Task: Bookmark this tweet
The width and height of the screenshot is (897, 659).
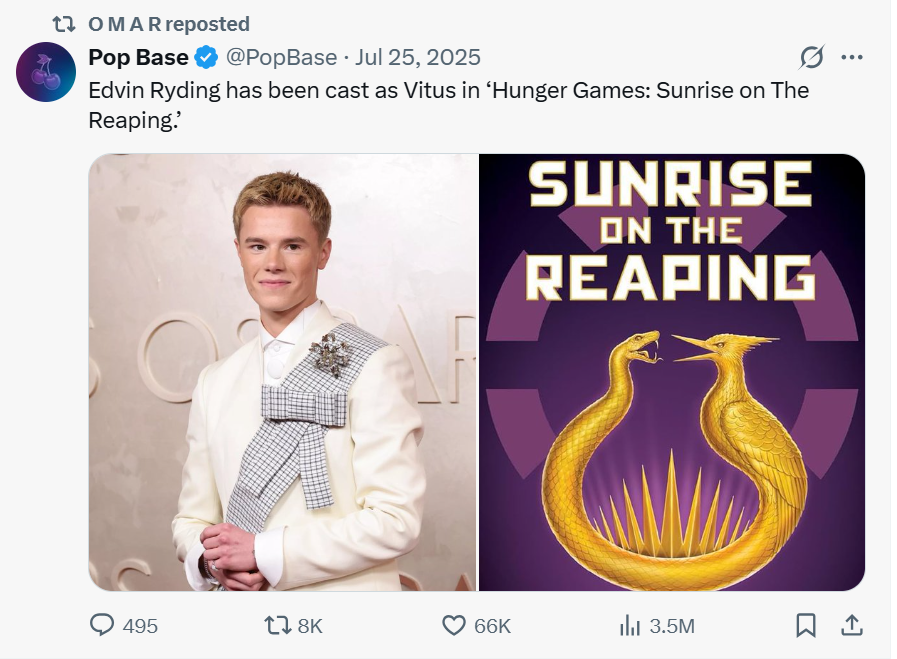Action: (x=806, y=625)
